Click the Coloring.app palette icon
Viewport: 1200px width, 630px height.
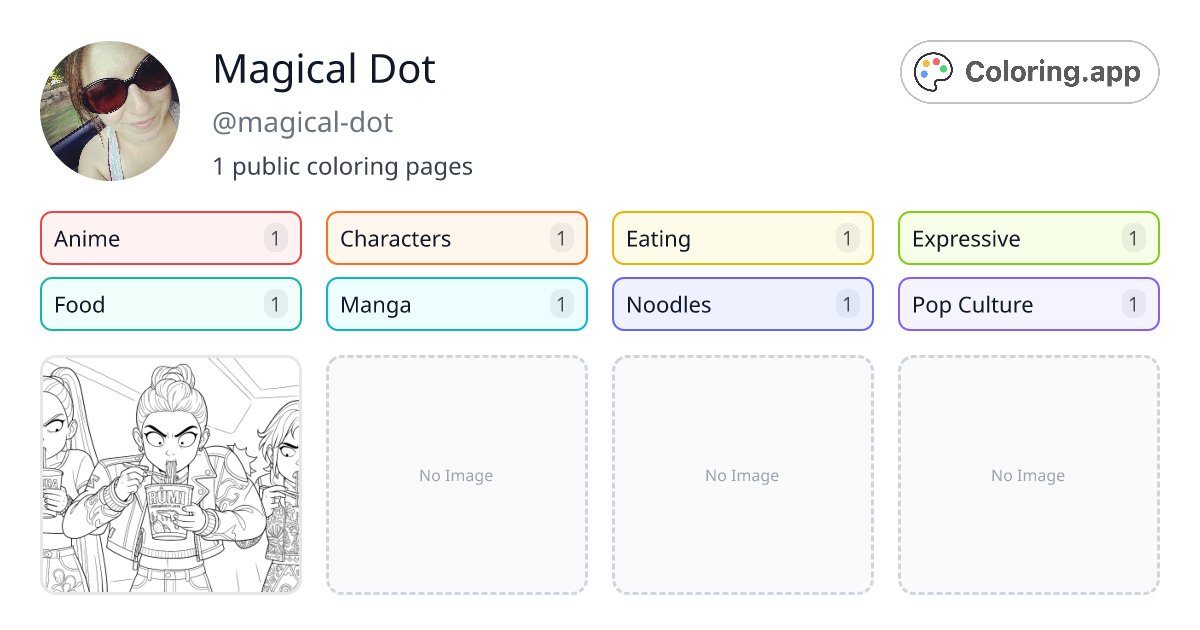(x=933, y=70)
